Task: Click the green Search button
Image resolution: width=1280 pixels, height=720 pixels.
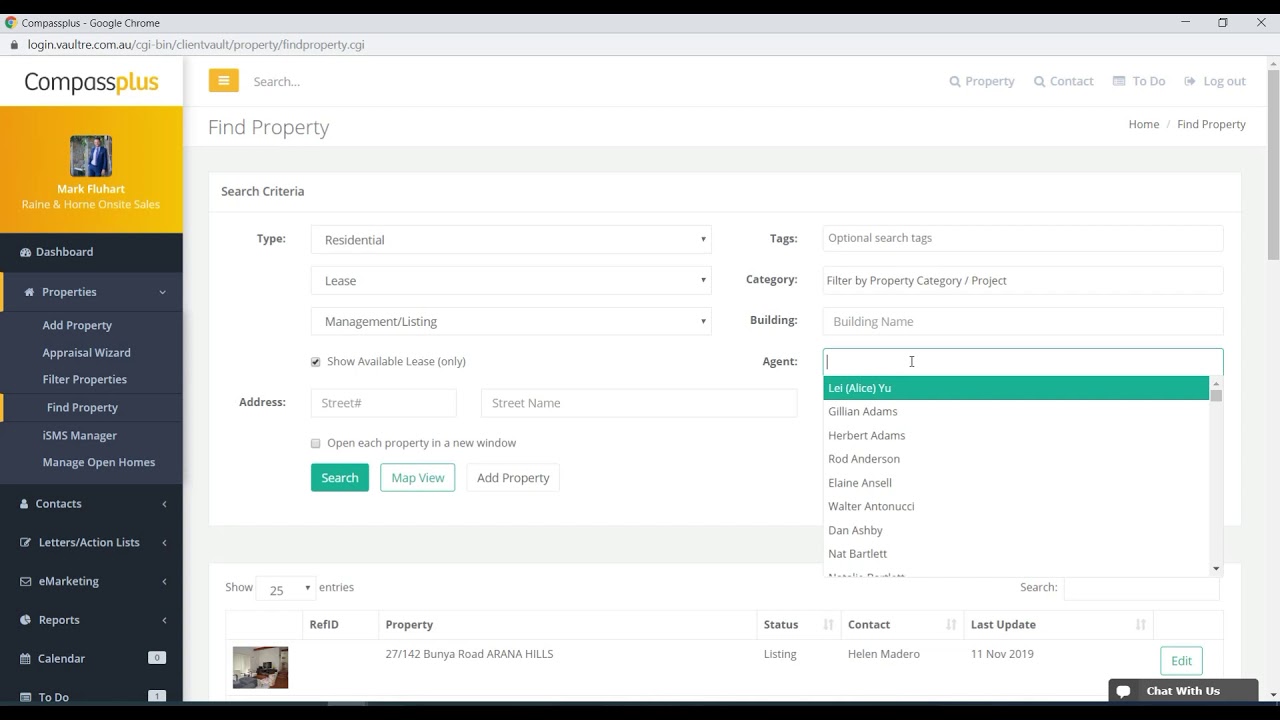Action: (x=340, y=478)
